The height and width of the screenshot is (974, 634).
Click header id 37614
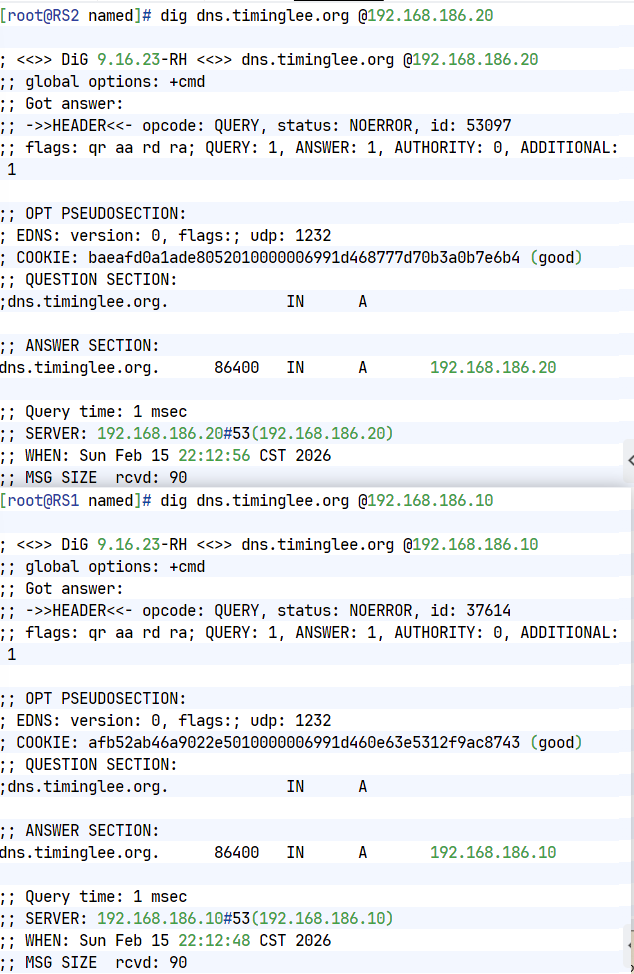pos(489,611)
